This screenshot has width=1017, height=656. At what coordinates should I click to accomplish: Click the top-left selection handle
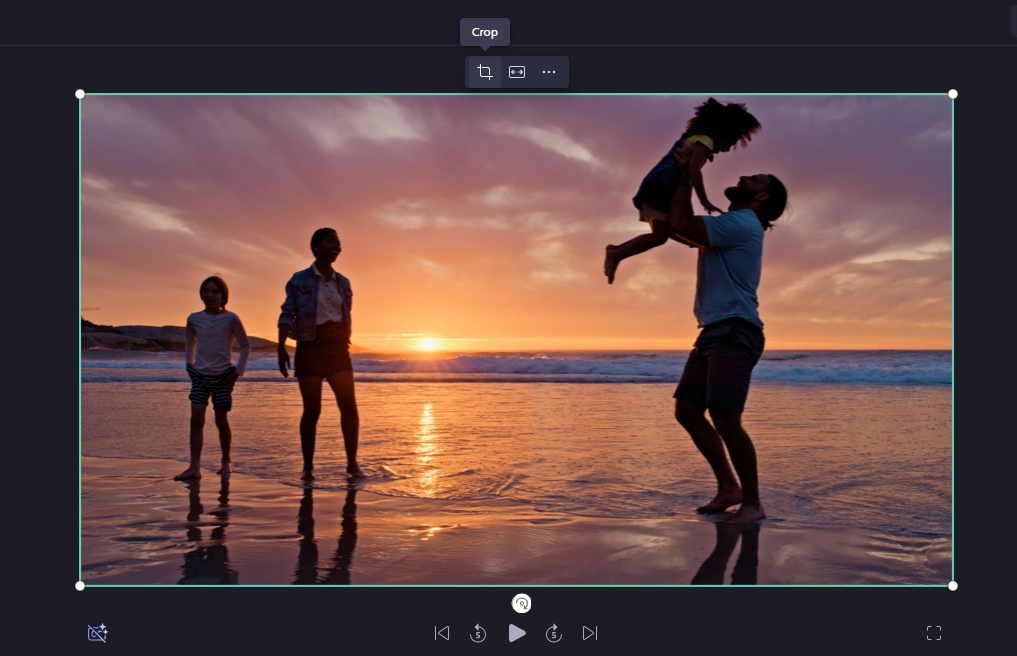(x=79, y=93)
